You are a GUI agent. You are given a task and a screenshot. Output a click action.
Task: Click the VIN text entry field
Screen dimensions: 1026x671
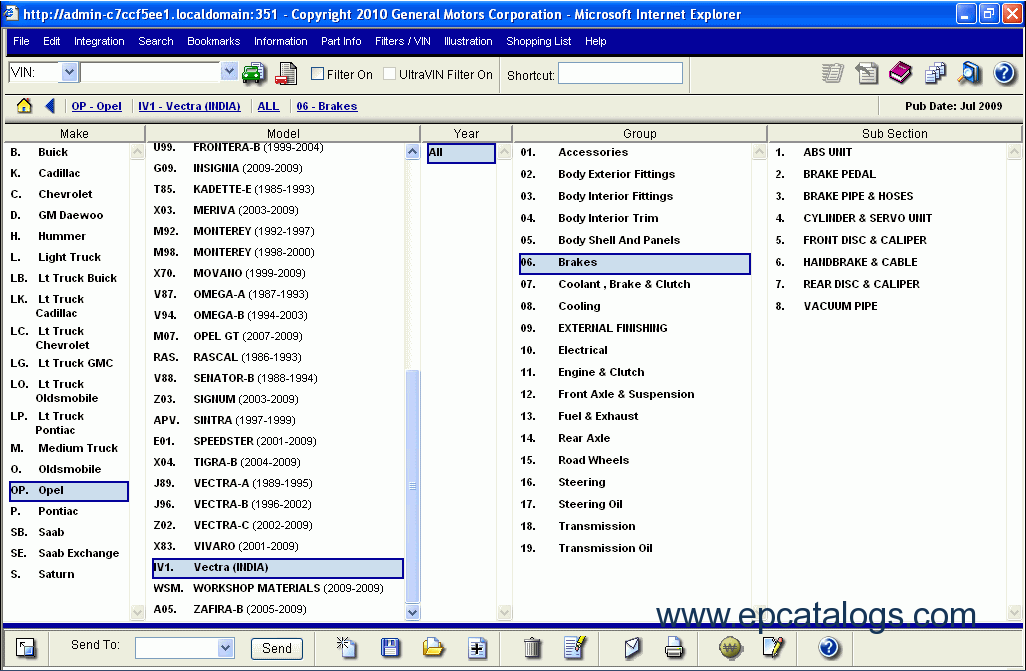click(x=150, y=72)
